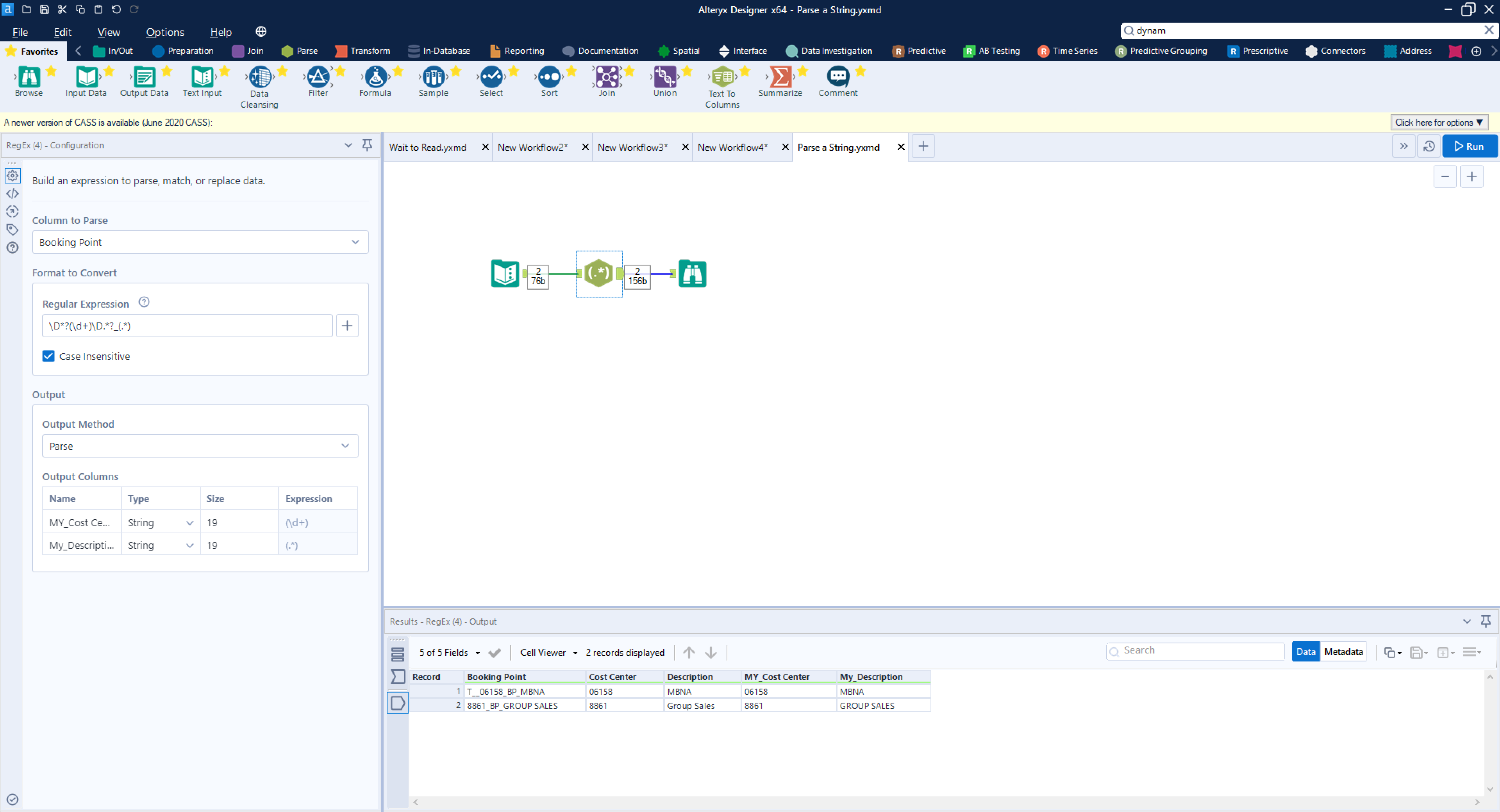
Task: Uncheck the Case Insensitive checkbox
Action: 48,356
